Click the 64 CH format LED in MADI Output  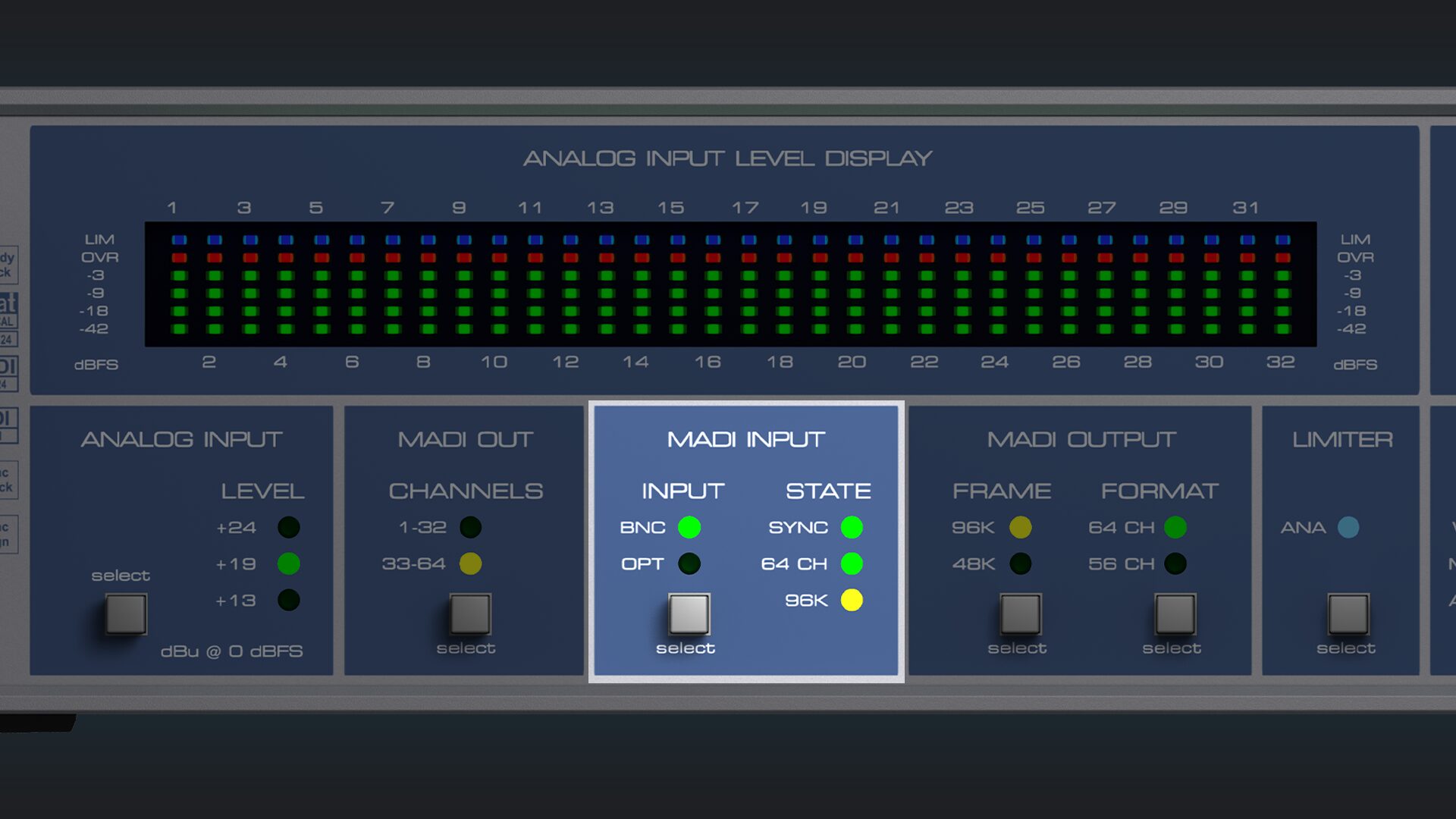point(1175,527)
